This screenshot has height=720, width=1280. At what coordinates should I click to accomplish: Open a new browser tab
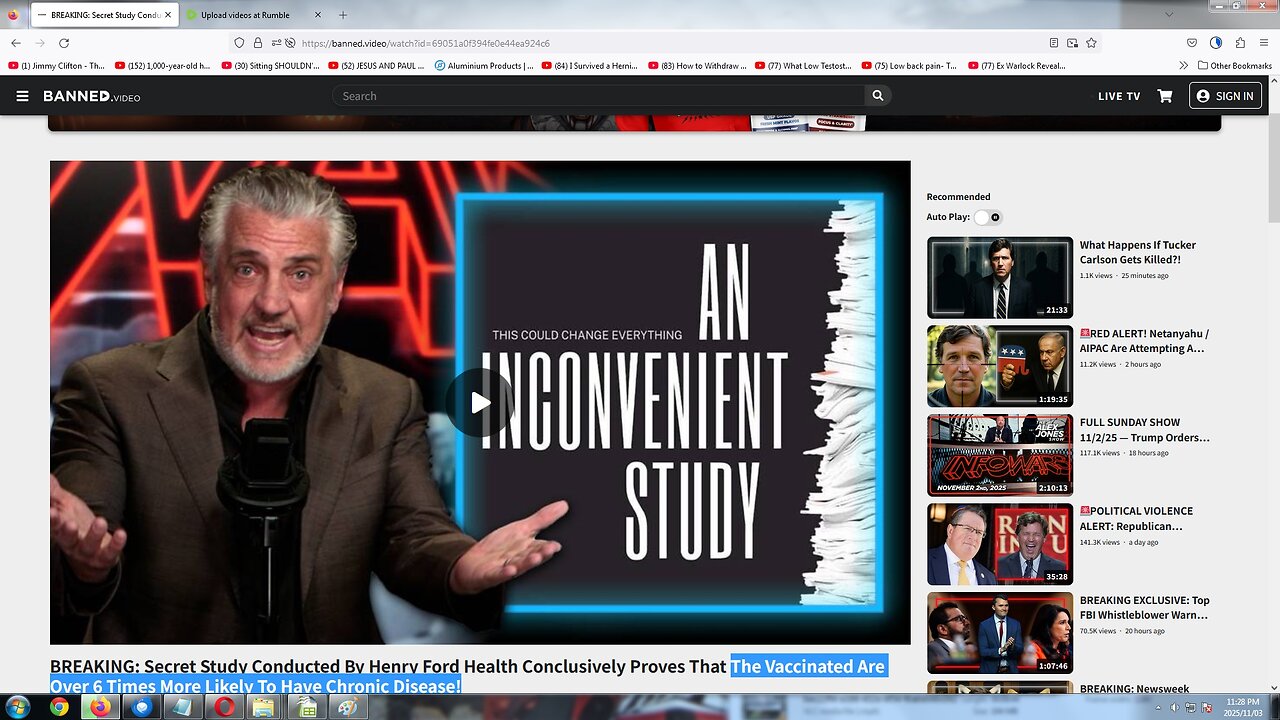(x=343, y=15)
